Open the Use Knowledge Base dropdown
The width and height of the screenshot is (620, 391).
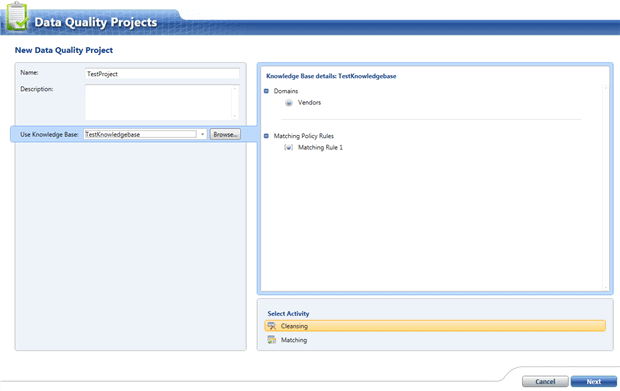click(202, 134)
